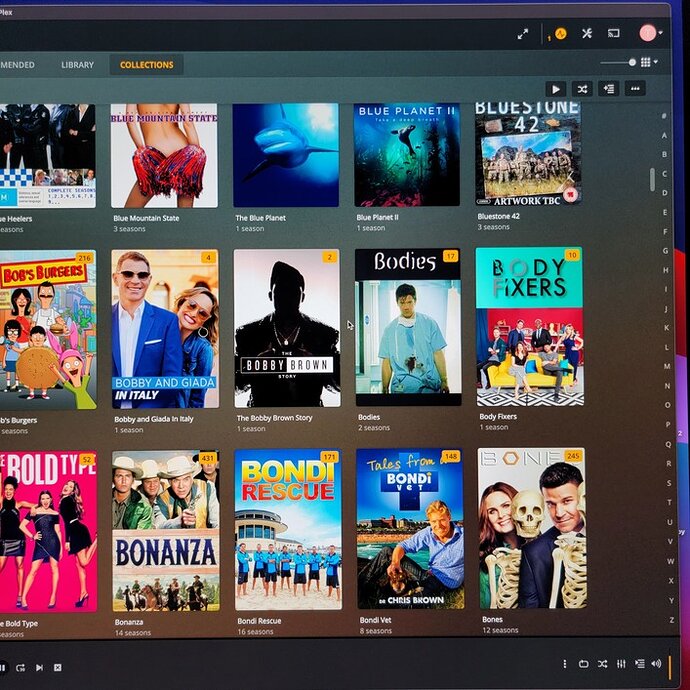The height and width of the screenshot is (690, 690).
Task: Stop playback with the square X icon
Action: click(x=58, y=668)
